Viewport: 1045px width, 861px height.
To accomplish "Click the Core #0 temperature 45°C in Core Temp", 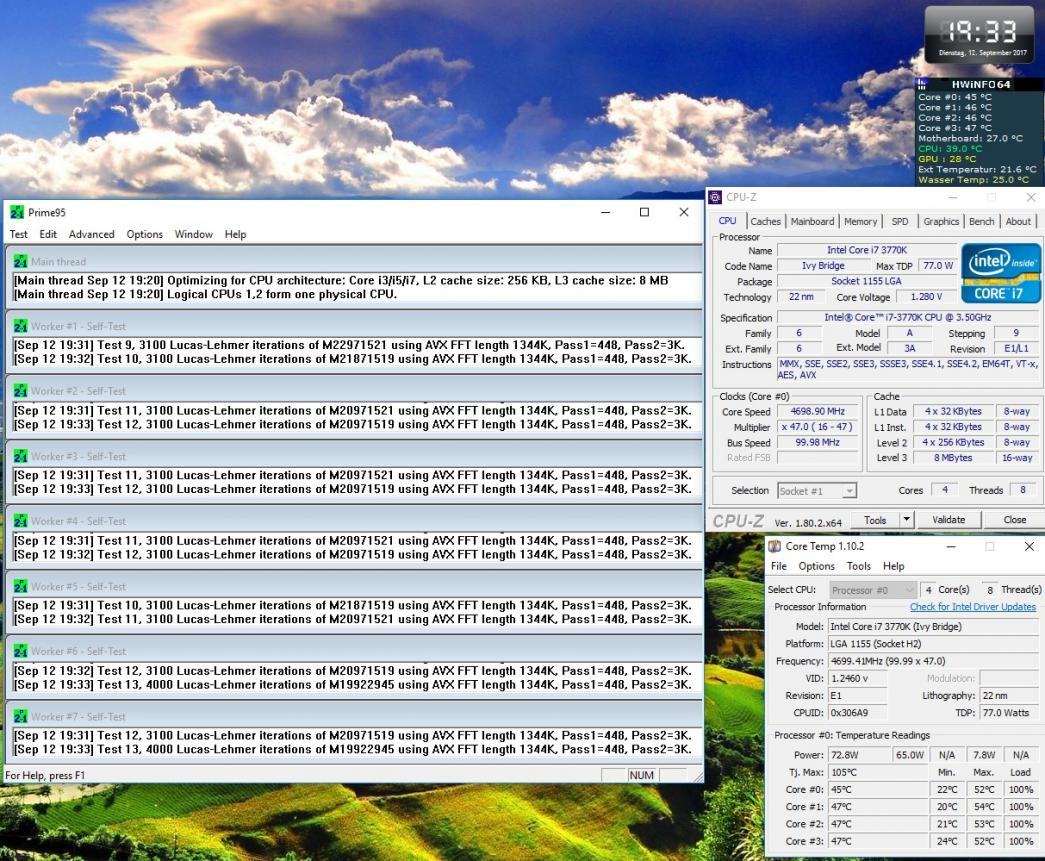I will point(878,790).
